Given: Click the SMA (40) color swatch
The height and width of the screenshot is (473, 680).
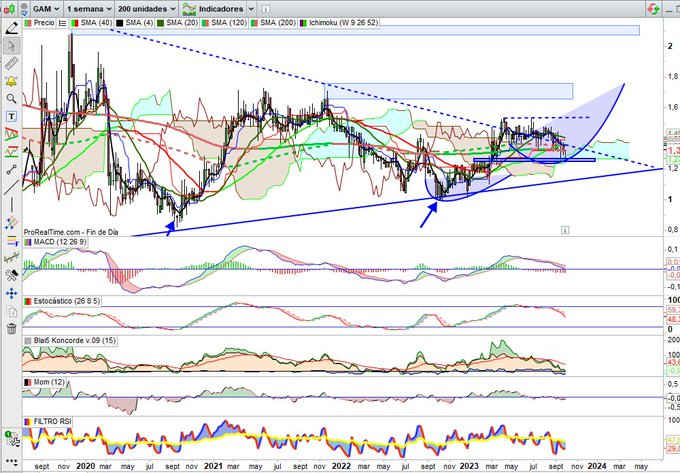Looking at the screenshot, I should [x=75, y=23].
